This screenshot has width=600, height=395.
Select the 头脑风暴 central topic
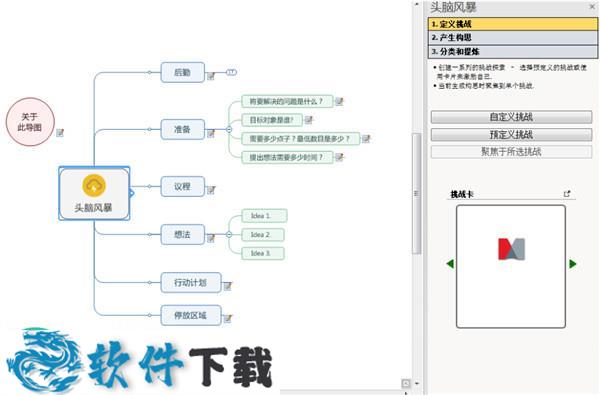coord(94,193)
